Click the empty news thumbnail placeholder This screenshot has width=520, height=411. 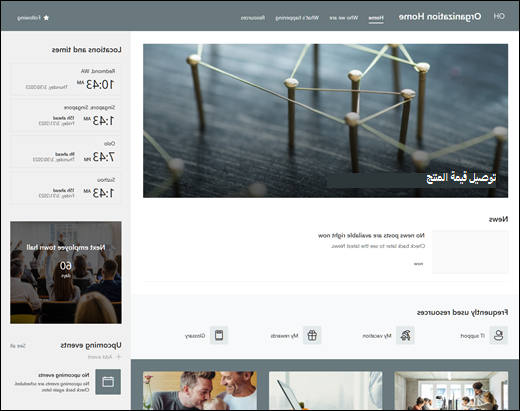470,252
